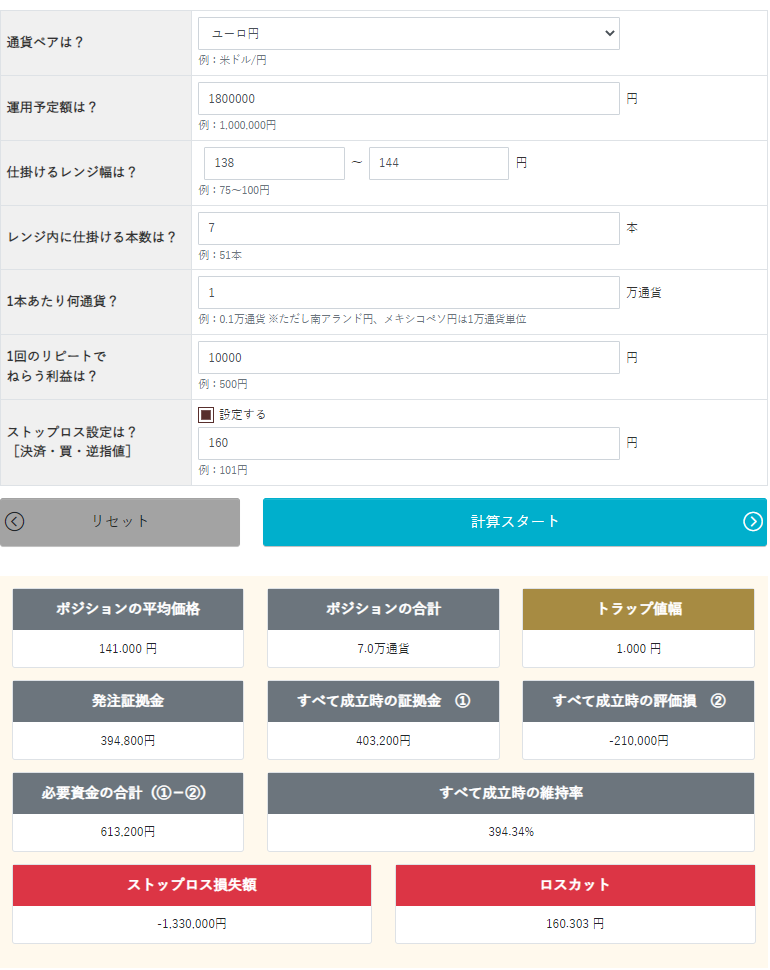This screenshot has width=770, height=970.
Task: Click the すべて成立時の維持率 header
Action: click(511, 793)
